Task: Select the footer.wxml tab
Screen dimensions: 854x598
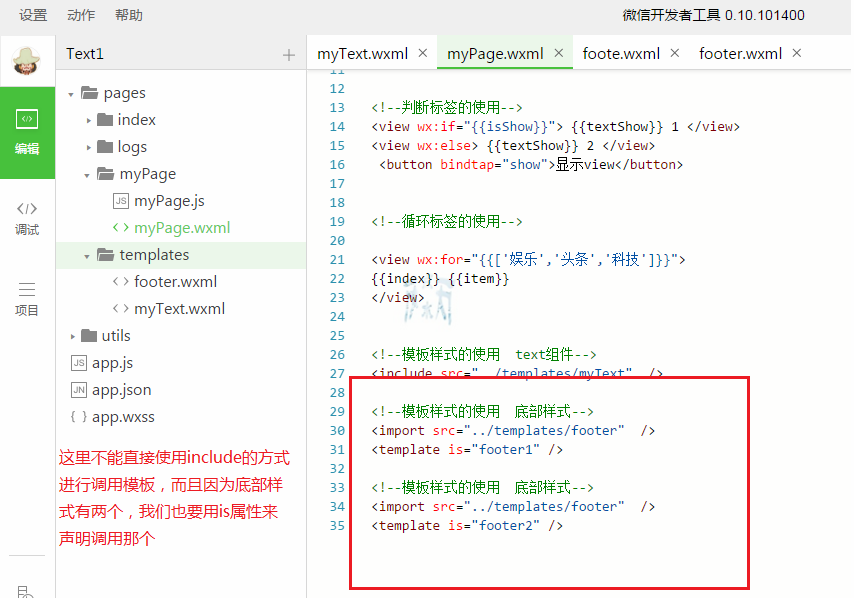Action: tap(740, 53)
